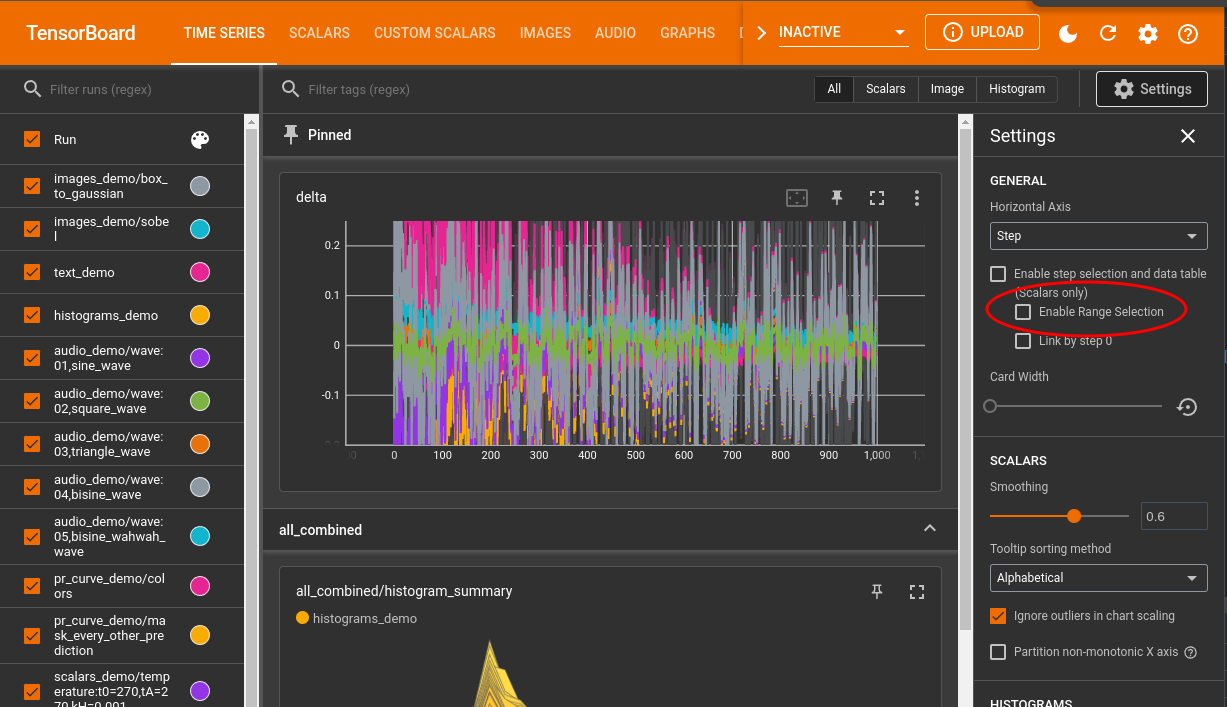
Task: Reset the Card Width slider to default
Action: [x=1187, y=406]
